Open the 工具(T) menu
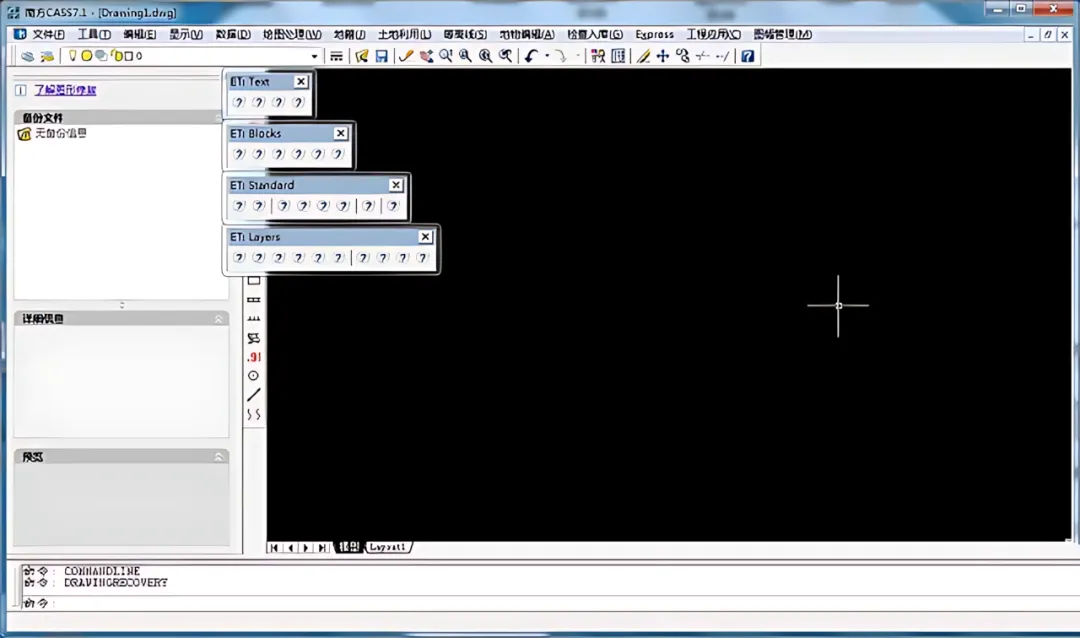Screen dimensions: 1080x638 click(94, 34)
